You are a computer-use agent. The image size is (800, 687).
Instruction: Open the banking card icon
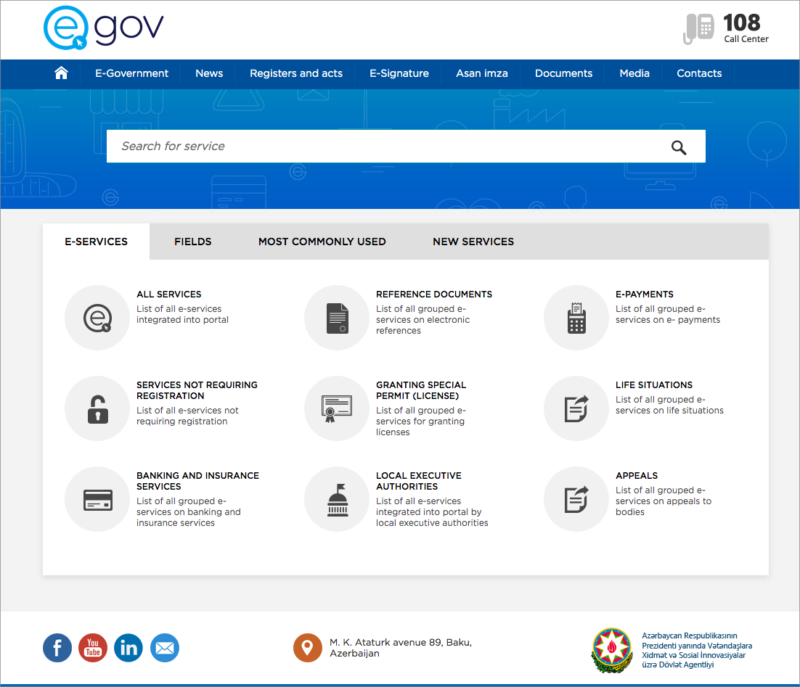(96, 498)
